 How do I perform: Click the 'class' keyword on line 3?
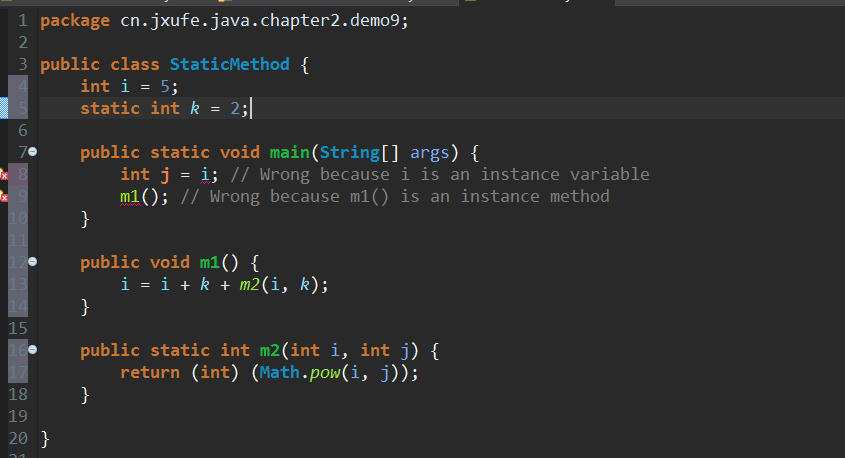point(135,65)
